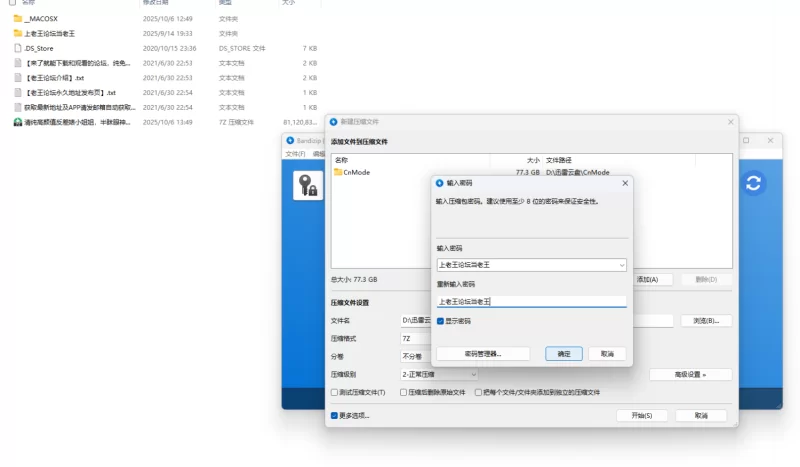The image size is (800, 467).
Task: Click the 浏览(B)... browse button
Action: 705,321
